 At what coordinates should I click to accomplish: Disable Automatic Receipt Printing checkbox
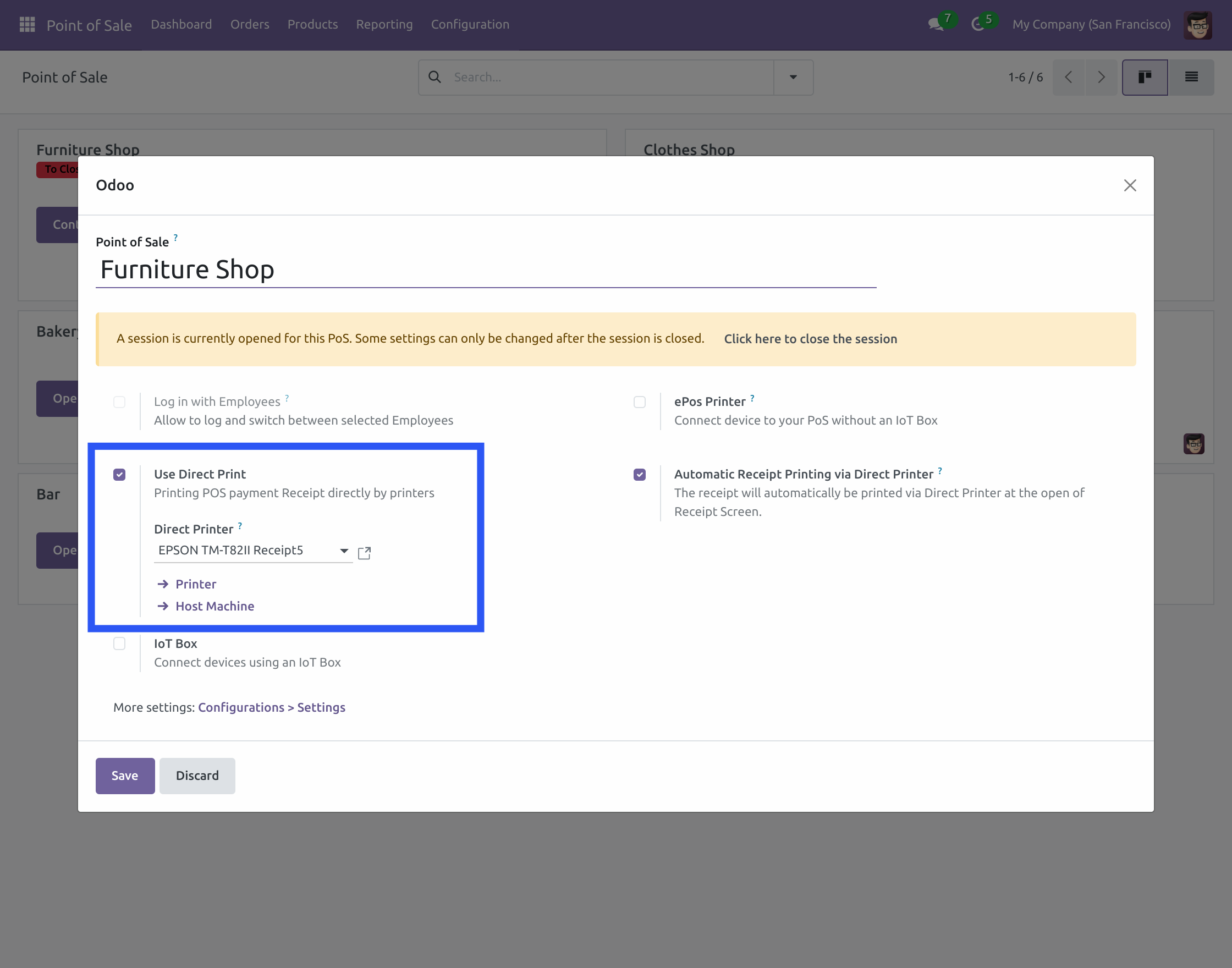pyautogui.click(x=639, y=474)
